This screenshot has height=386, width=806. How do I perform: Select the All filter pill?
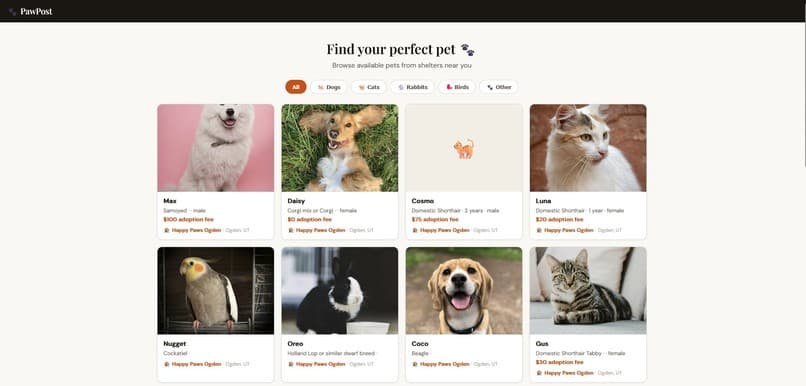[296, 87]
